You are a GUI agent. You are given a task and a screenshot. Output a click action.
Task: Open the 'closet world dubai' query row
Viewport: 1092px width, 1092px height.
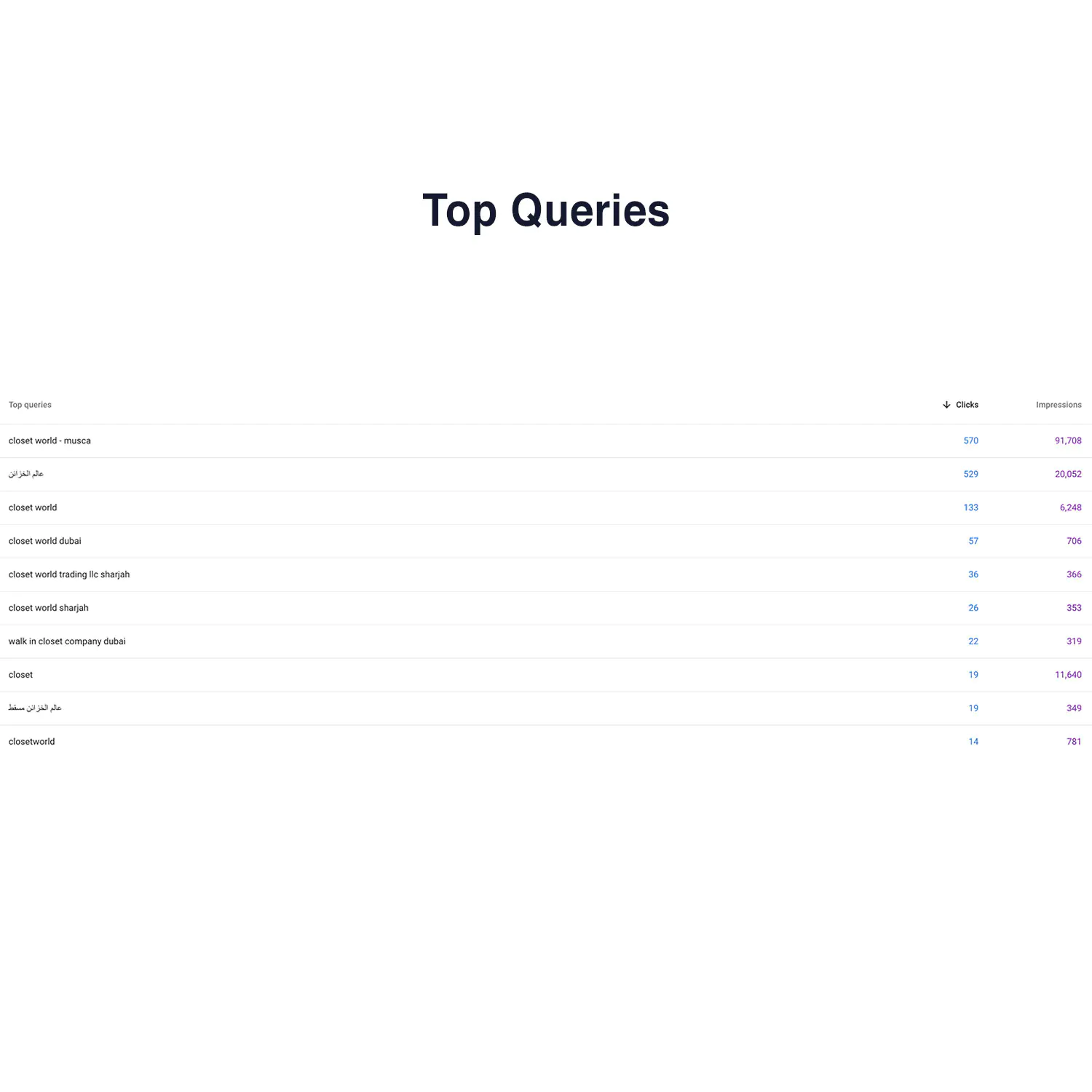[45, 541]
